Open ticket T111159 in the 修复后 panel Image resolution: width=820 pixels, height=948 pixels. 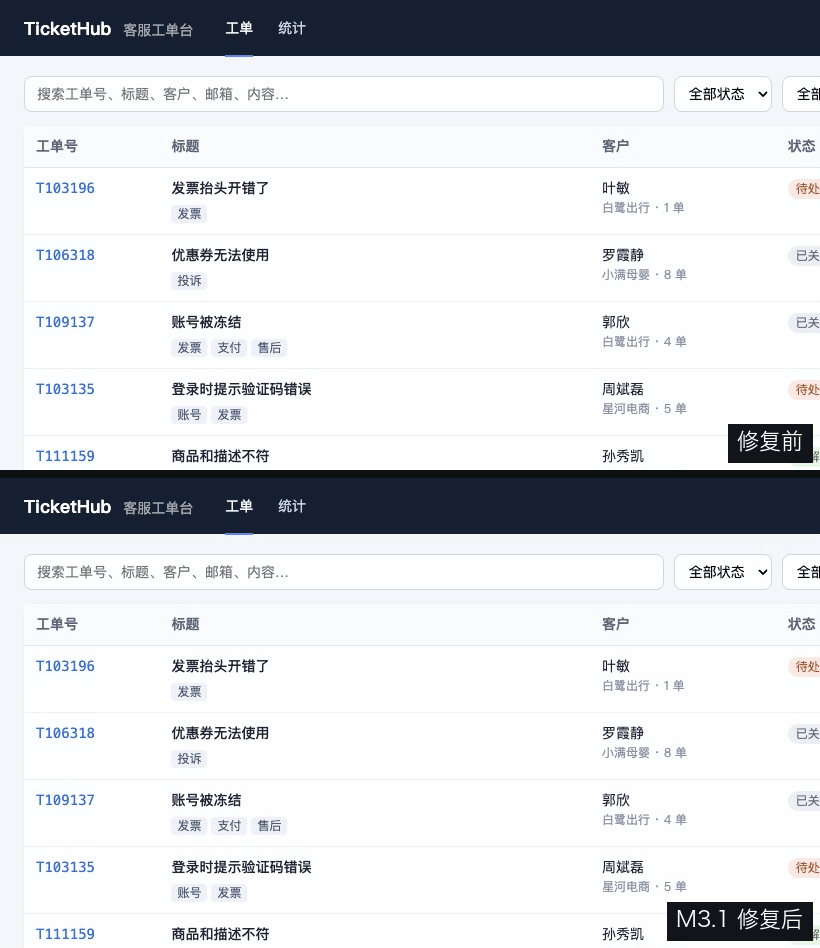point(65,934)
